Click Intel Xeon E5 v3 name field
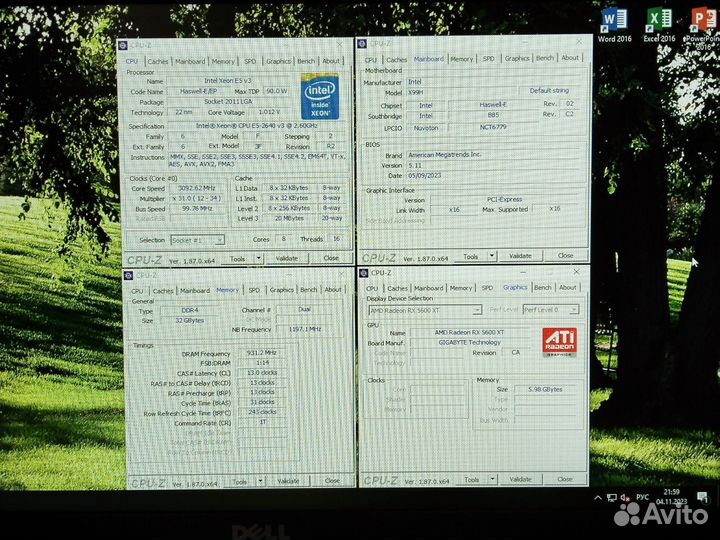Screen dimensions: 720x540 click(228, 81)
